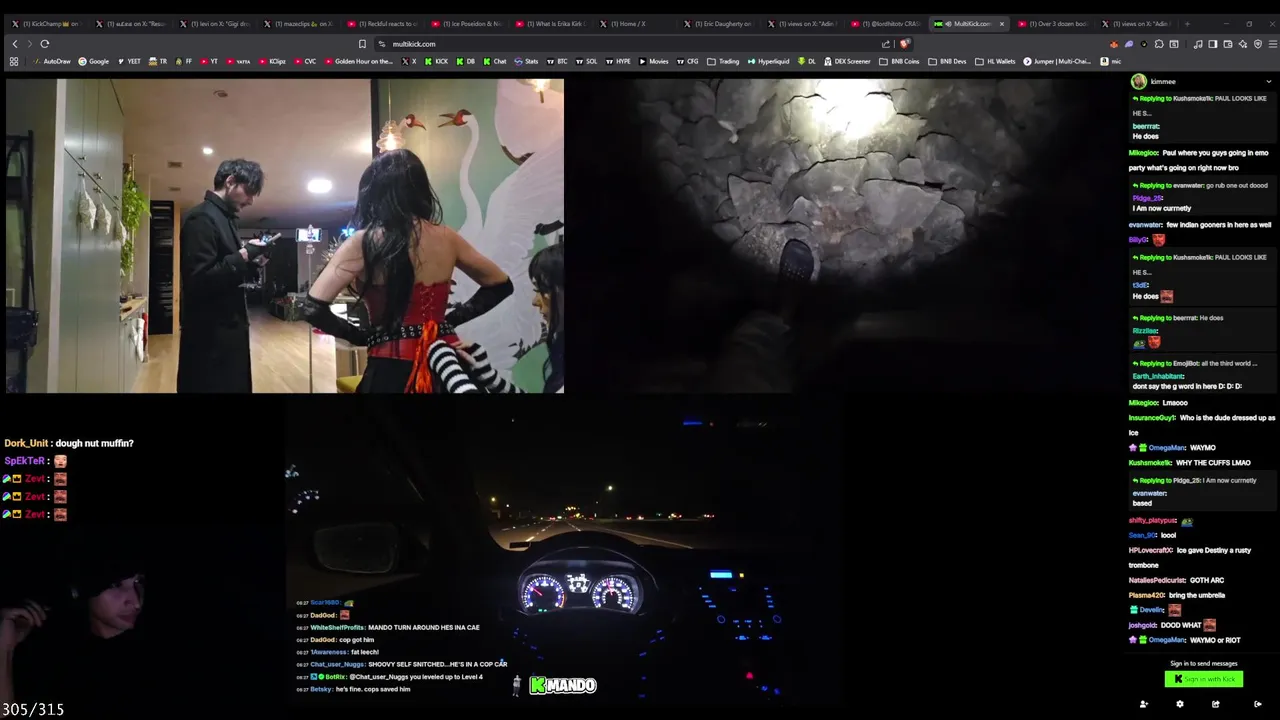Open the DEX Screener bookmark

click(846, 61)
